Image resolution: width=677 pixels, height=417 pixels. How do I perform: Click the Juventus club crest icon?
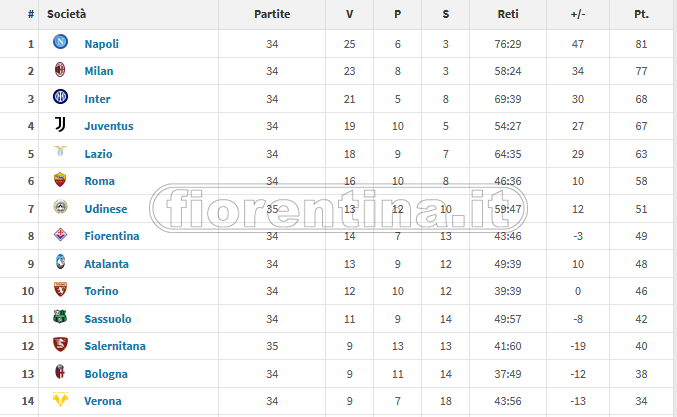point(60,126)
